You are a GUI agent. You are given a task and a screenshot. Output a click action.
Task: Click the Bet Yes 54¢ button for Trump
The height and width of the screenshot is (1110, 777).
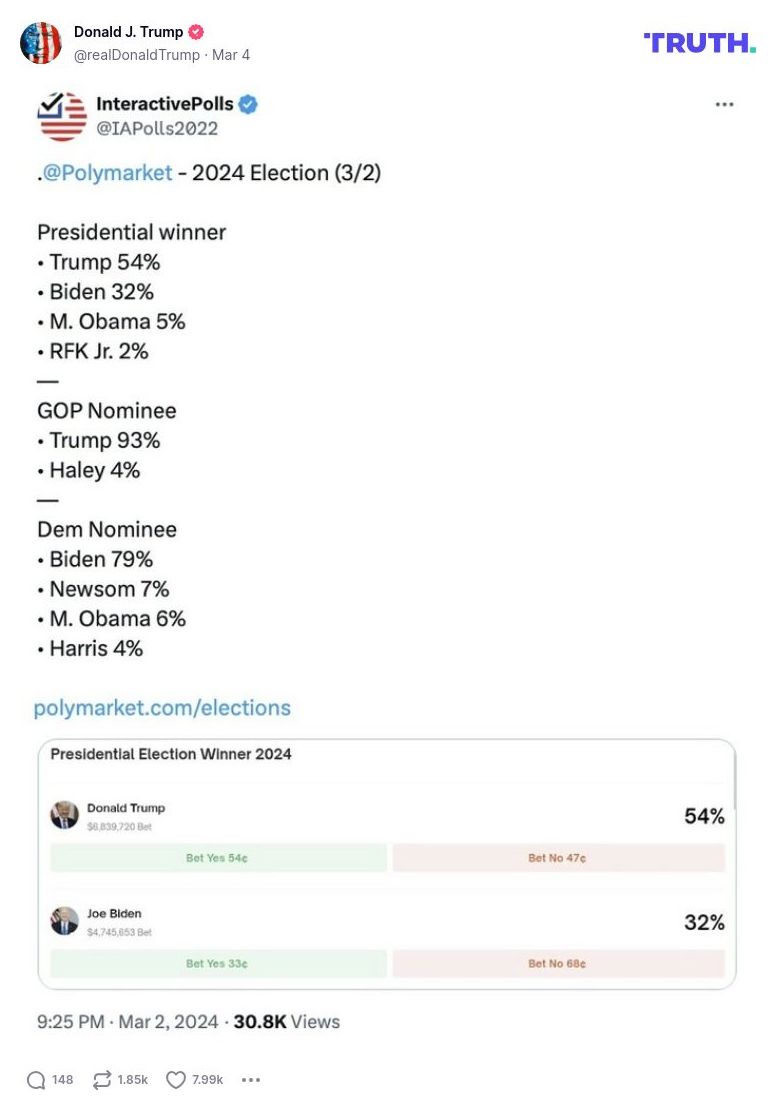(217, 857)
